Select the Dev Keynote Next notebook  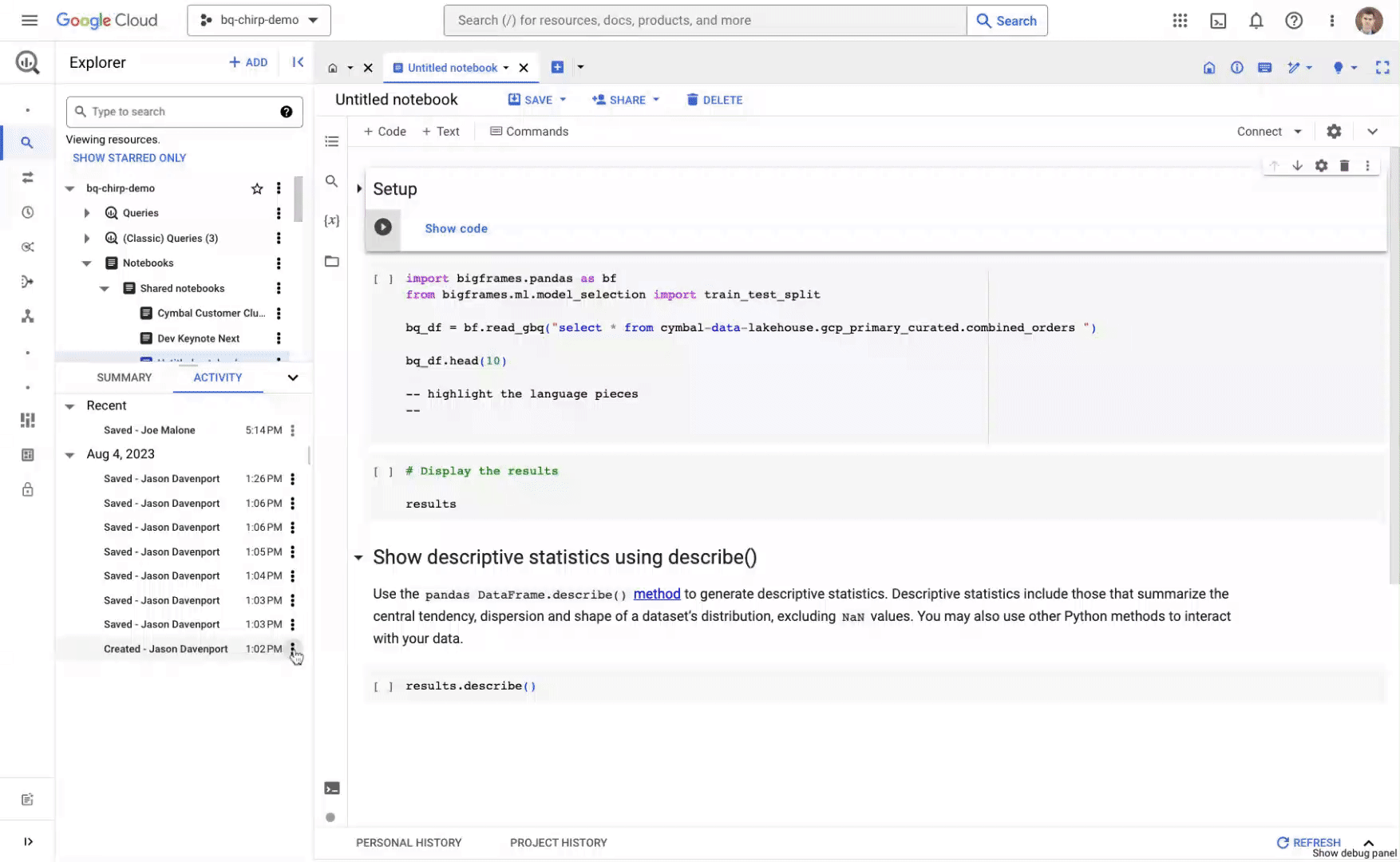pyautogui.click(x=198, y=338)
